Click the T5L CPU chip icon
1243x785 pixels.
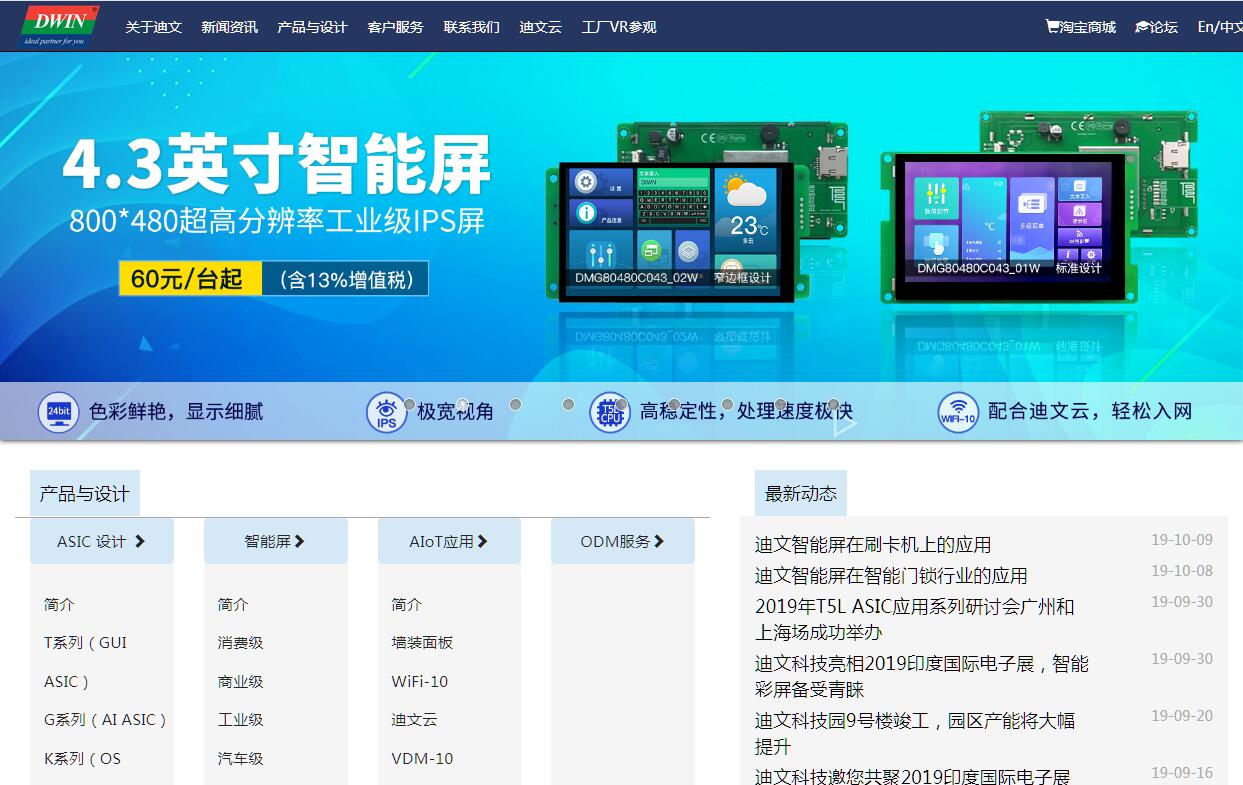pos(609,412)
